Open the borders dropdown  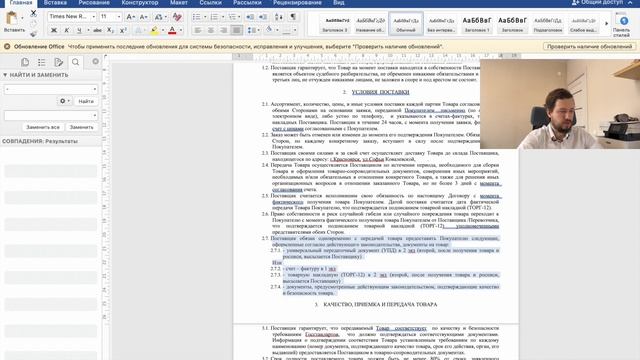[295, 30]
